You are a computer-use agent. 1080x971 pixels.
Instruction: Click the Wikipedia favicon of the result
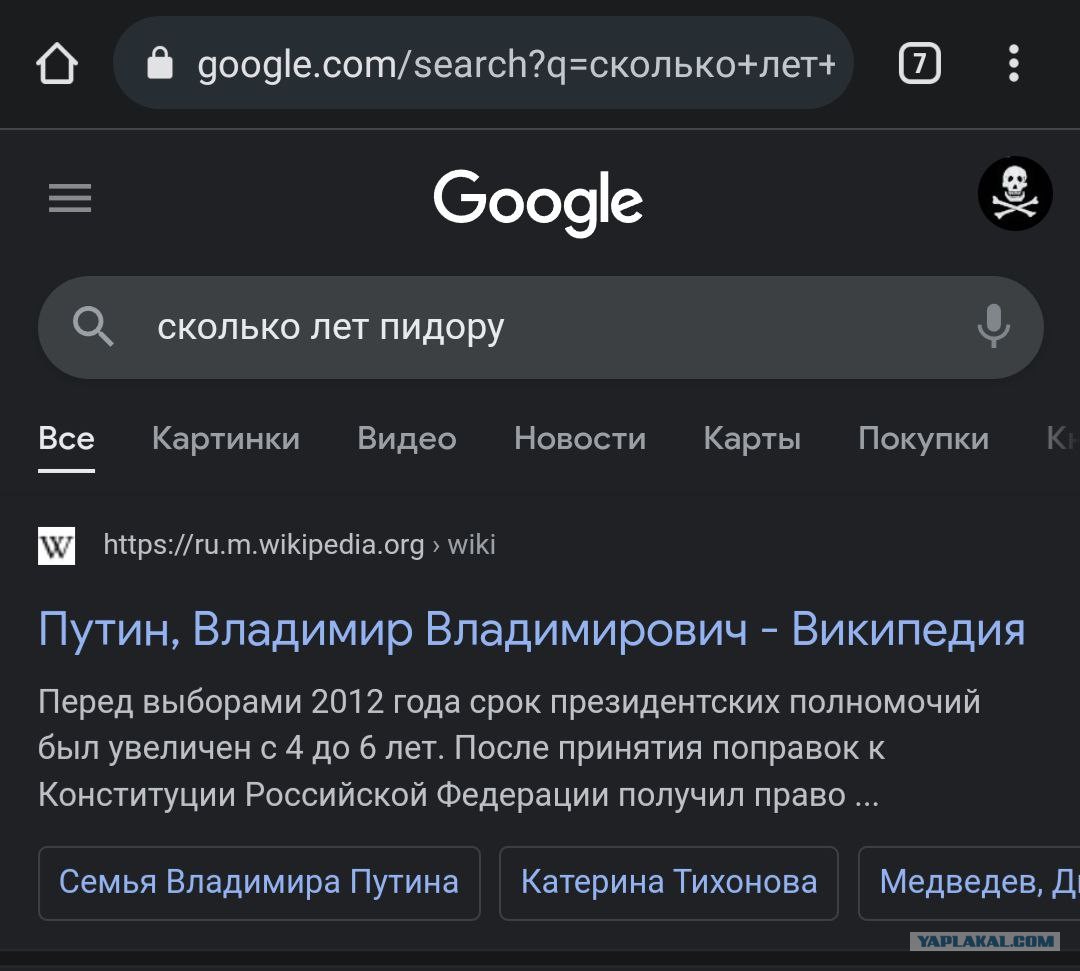point(56,545)
